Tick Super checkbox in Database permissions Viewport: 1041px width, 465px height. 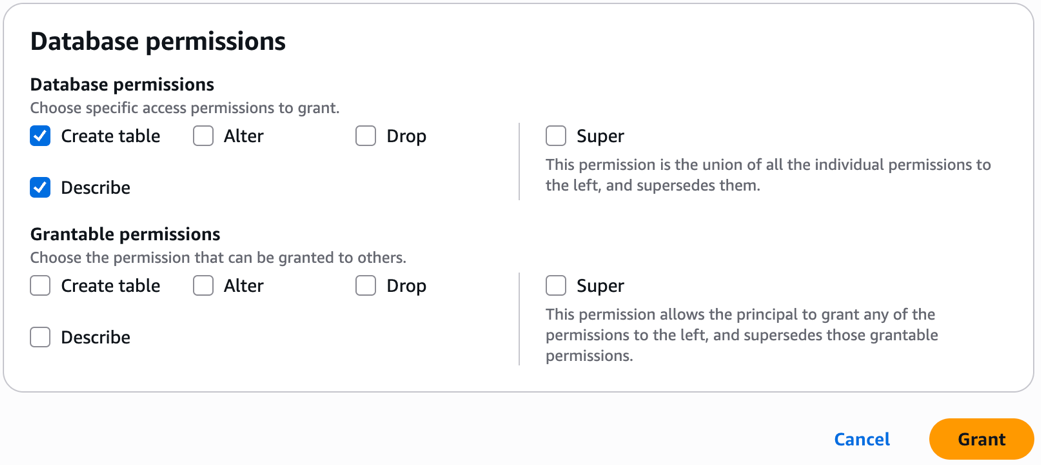coord(556,136)
